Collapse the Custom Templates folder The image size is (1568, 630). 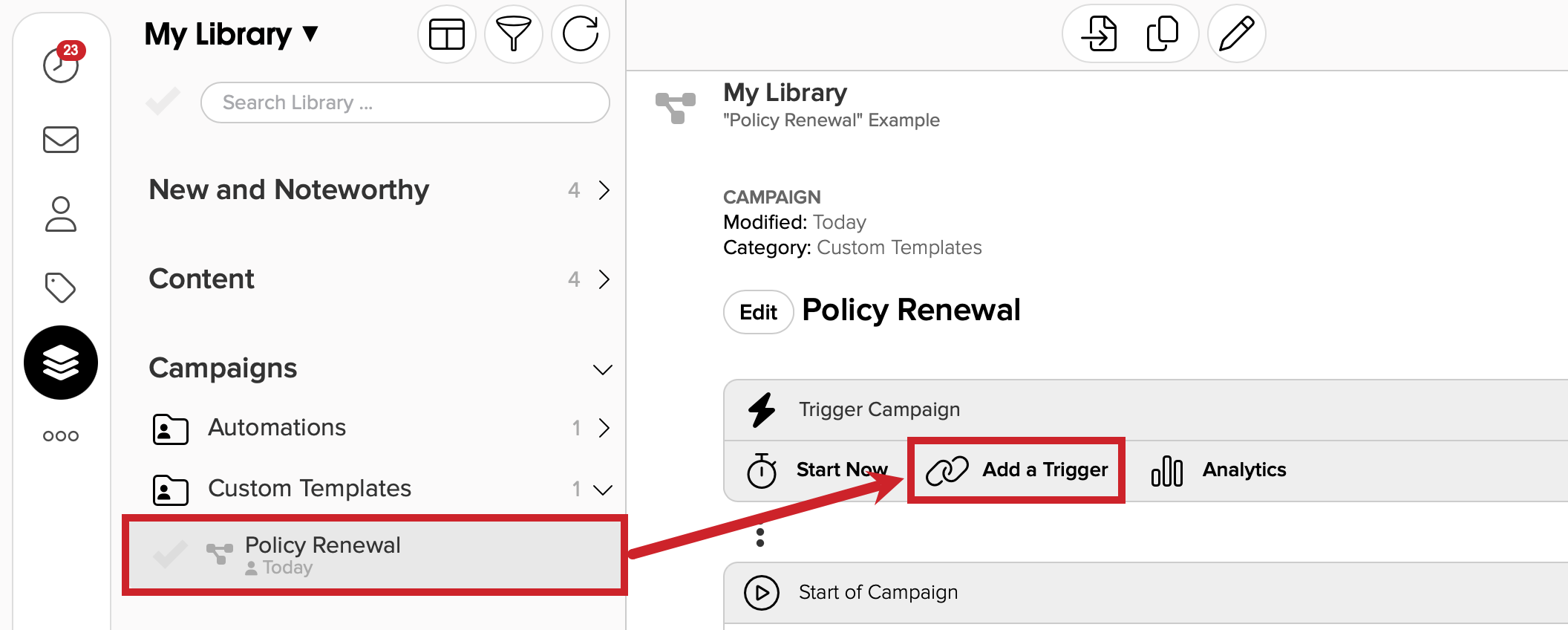point(603,490)
